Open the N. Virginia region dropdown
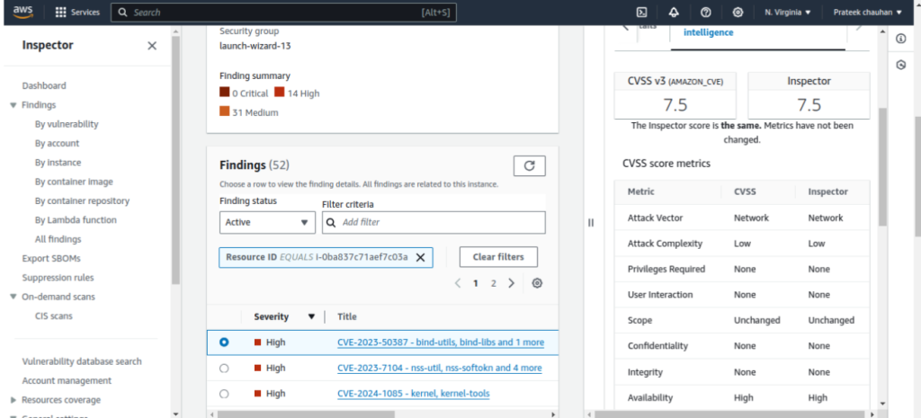The image size is (921, 418). coord(788,12)
